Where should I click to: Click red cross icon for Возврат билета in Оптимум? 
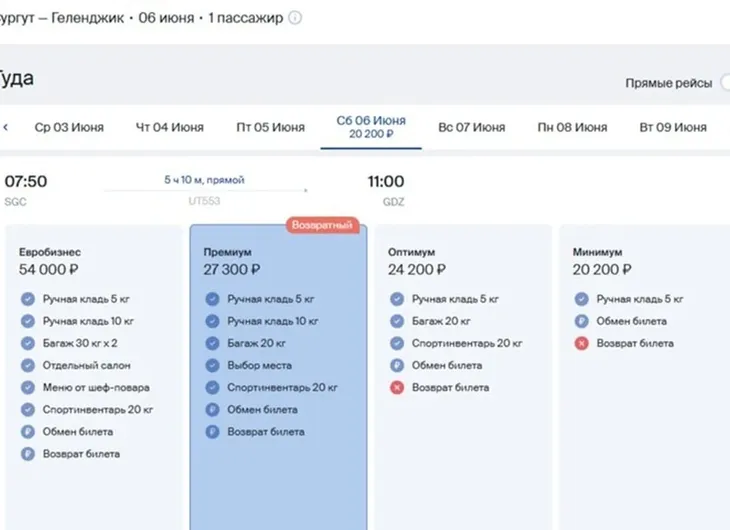(397, 387)
